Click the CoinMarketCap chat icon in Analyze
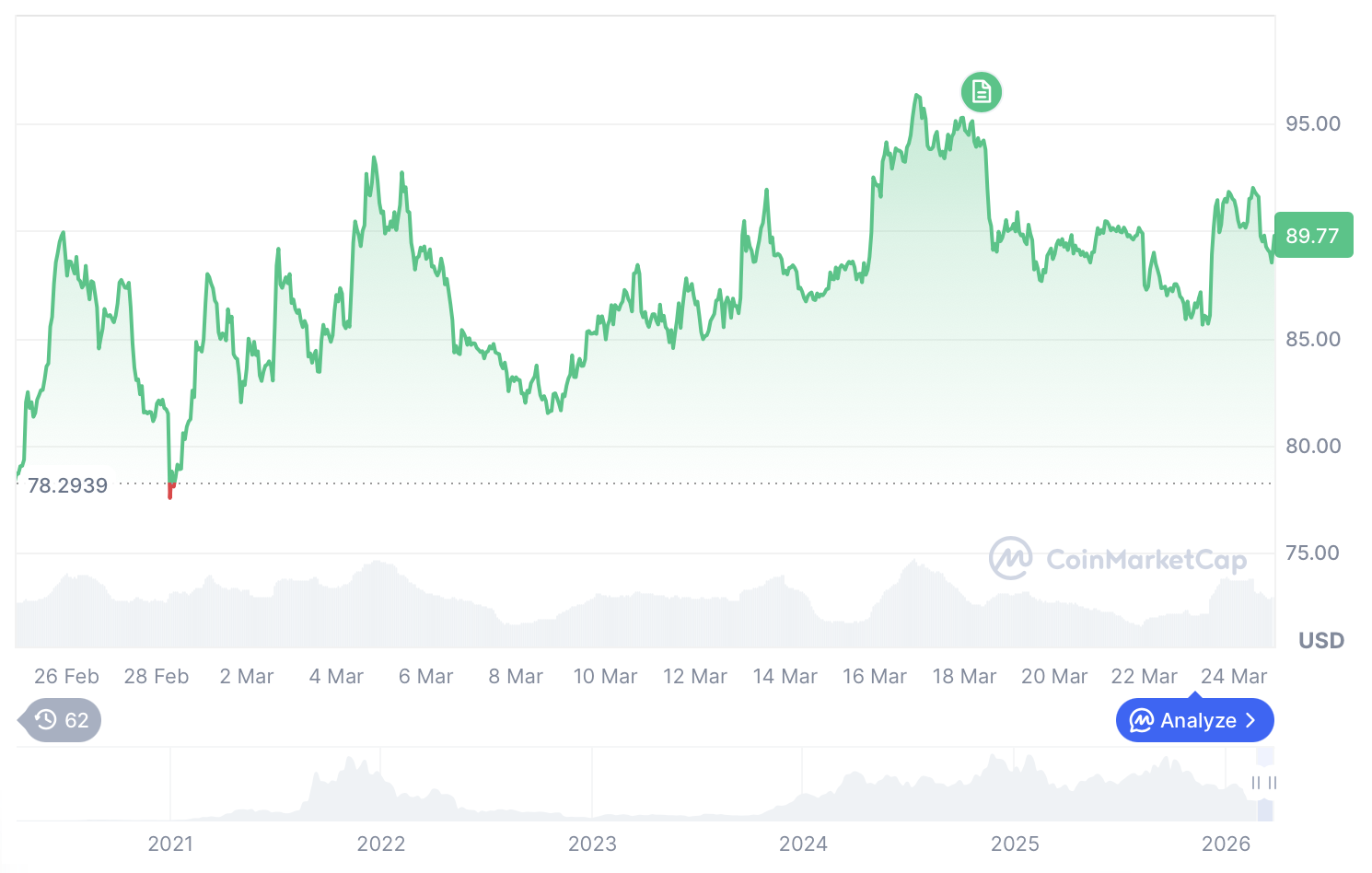Image resolution: width=1372 pixels, height=873 pixels. 1142,720
